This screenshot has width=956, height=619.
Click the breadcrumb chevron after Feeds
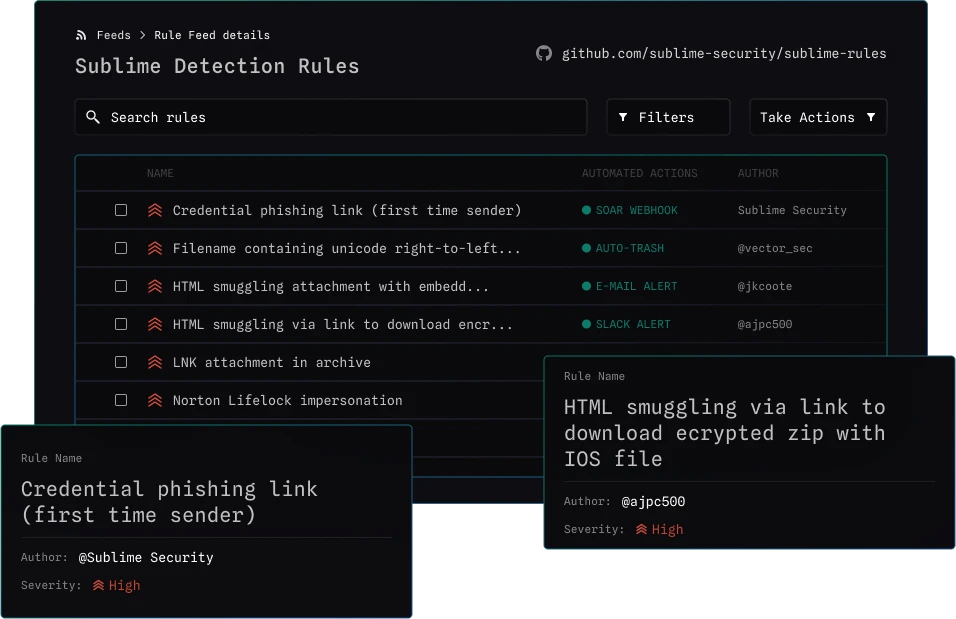click(143, 35)
